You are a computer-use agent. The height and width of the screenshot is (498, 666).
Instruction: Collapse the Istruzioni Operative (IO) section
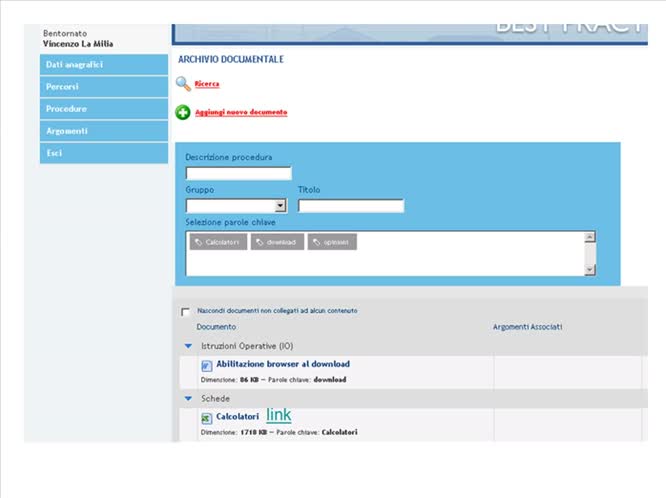[x=187, y=346]
